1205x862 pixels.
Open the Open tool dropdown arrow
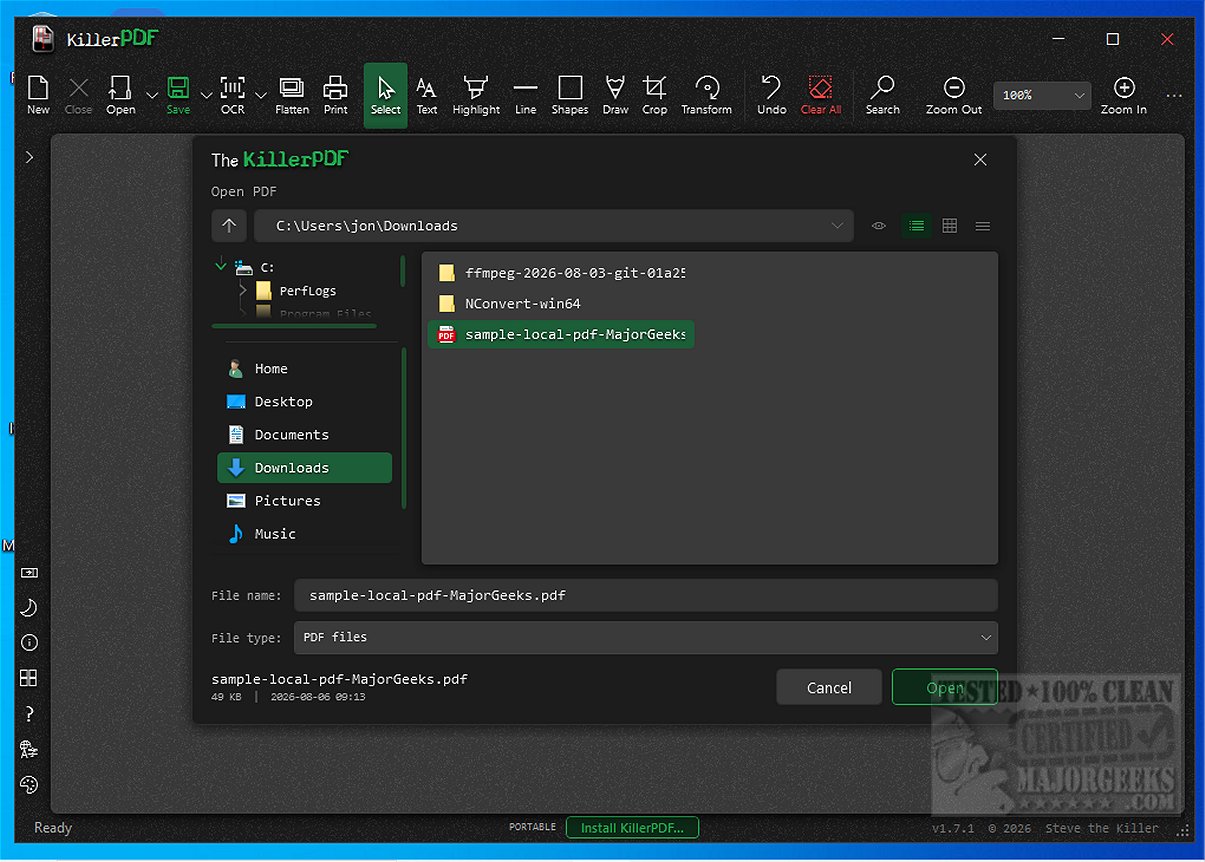tap(151, 95)
